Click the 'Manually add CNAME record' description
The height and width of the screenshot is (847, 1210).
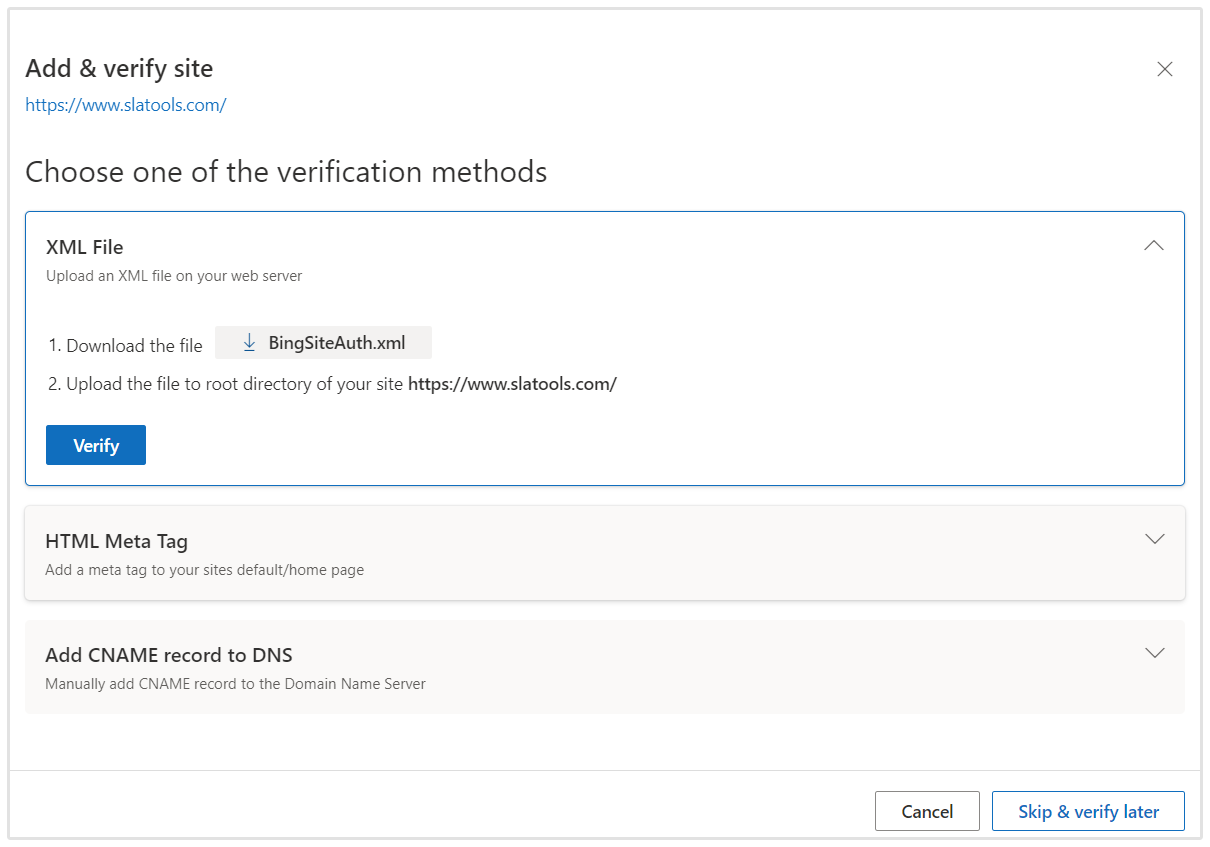click(235, 684)
